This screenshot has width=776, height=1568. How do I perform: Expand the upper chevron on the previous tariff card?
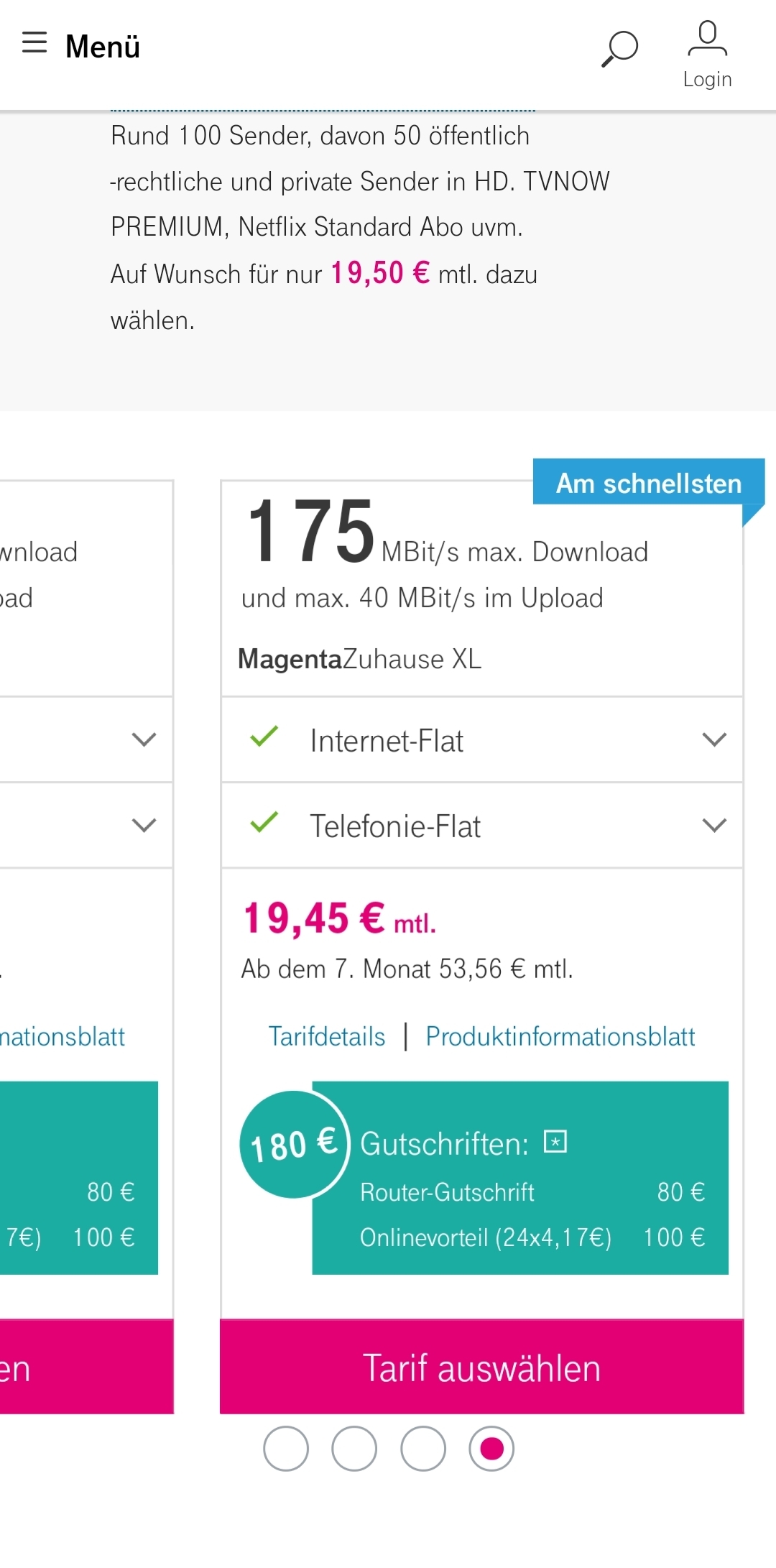click(144, 739)
